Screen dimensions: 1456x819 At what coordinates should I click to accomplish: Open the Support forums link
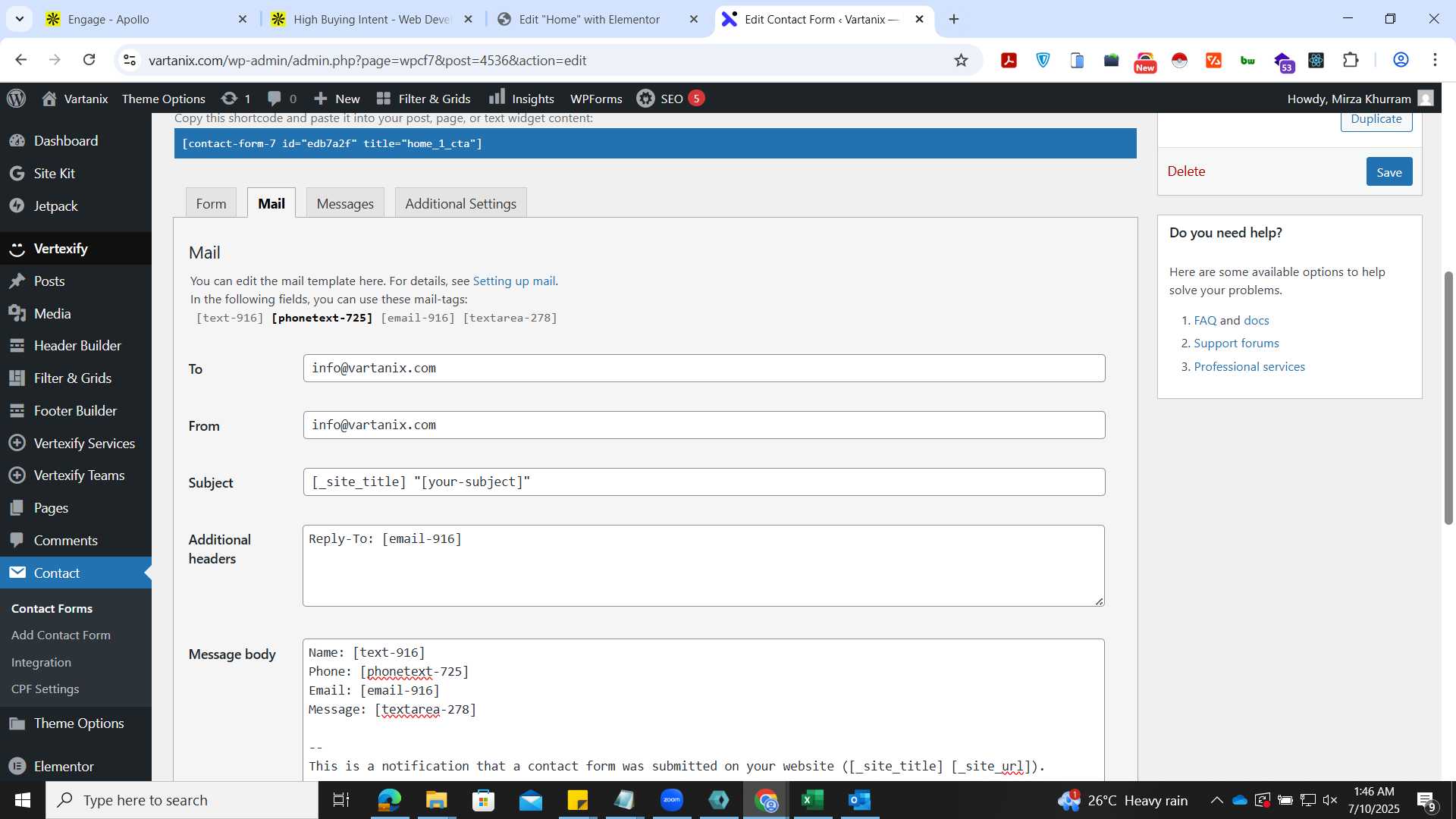tap(1236, 343)
